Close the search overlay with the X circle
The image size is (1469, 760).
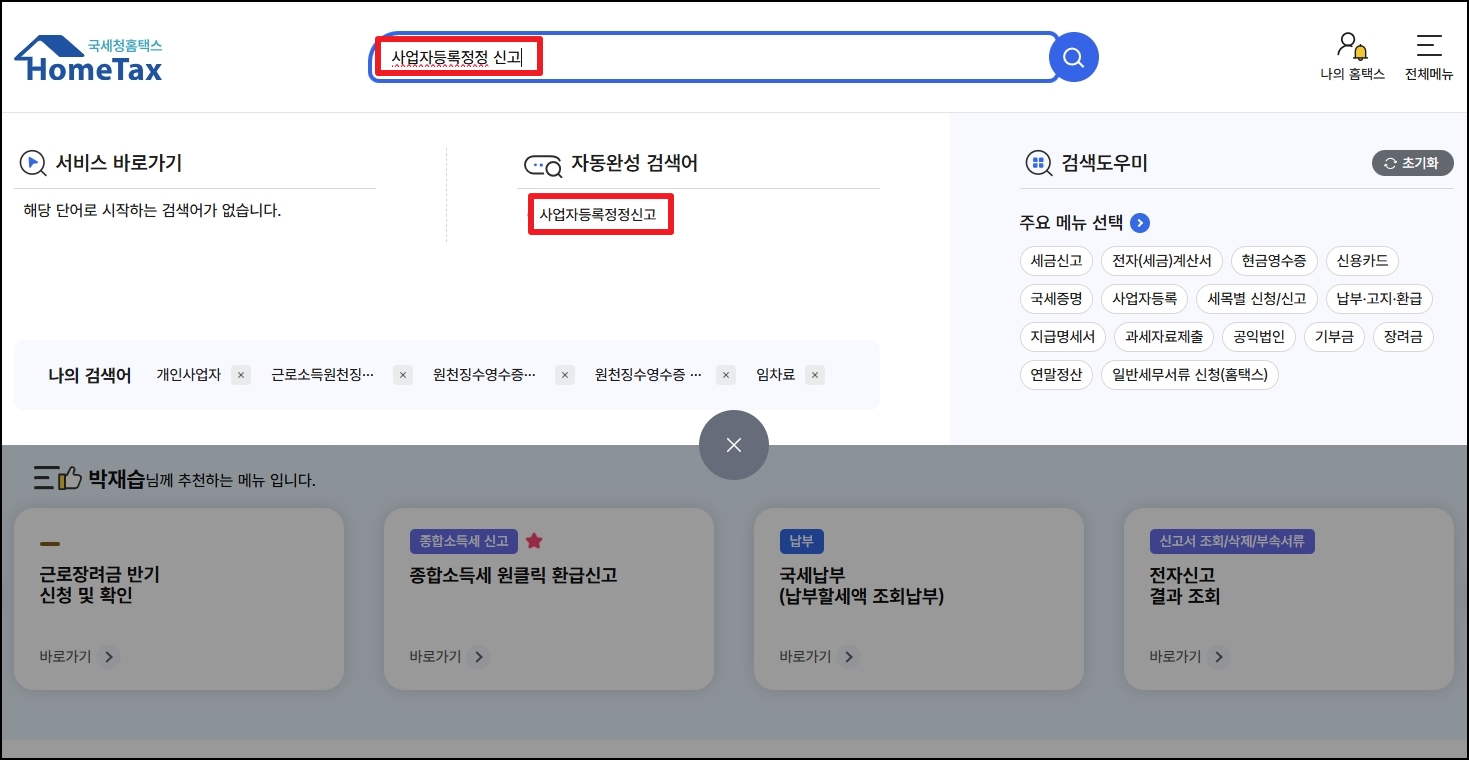click(733, 444)
